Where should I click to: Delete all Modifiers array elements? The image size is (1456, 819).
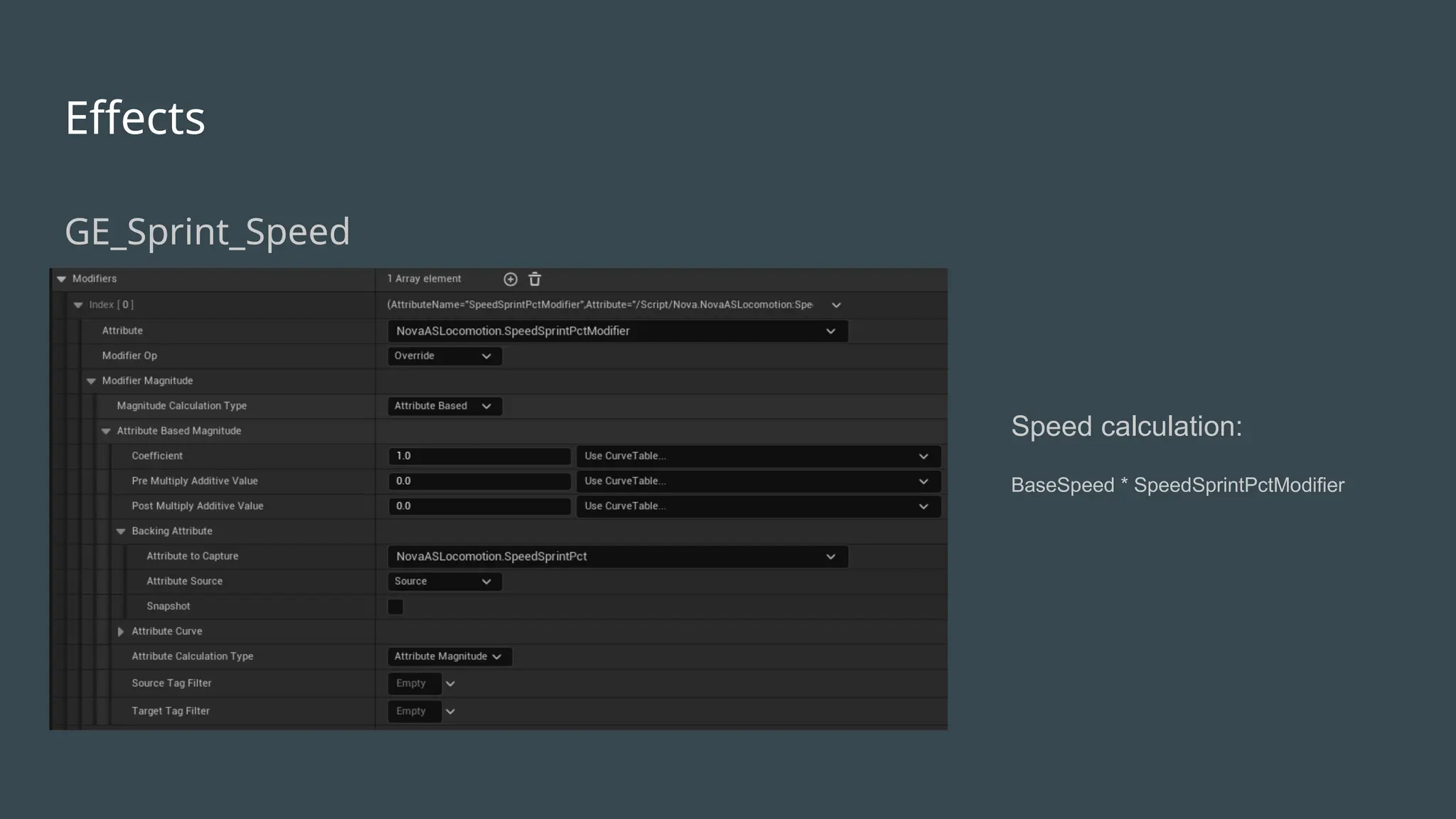pos(535,279)
